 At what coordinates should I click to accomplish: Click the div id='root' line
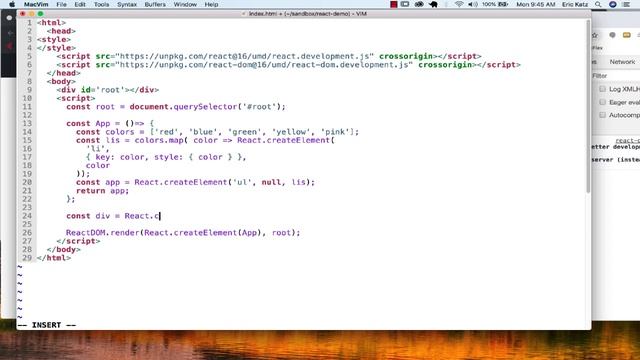pyautogui.click(x=108, y=90)
